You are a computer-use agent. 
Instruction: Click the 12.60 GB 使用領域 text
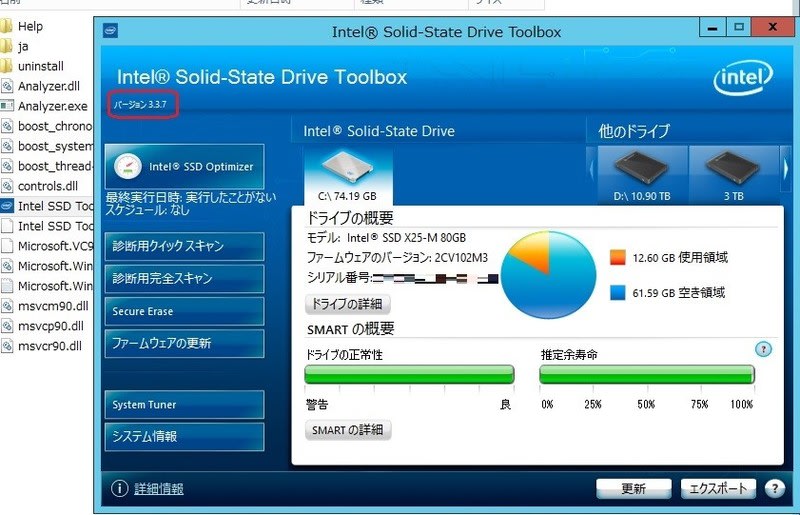pyautogui.click(x=680, y=258)
